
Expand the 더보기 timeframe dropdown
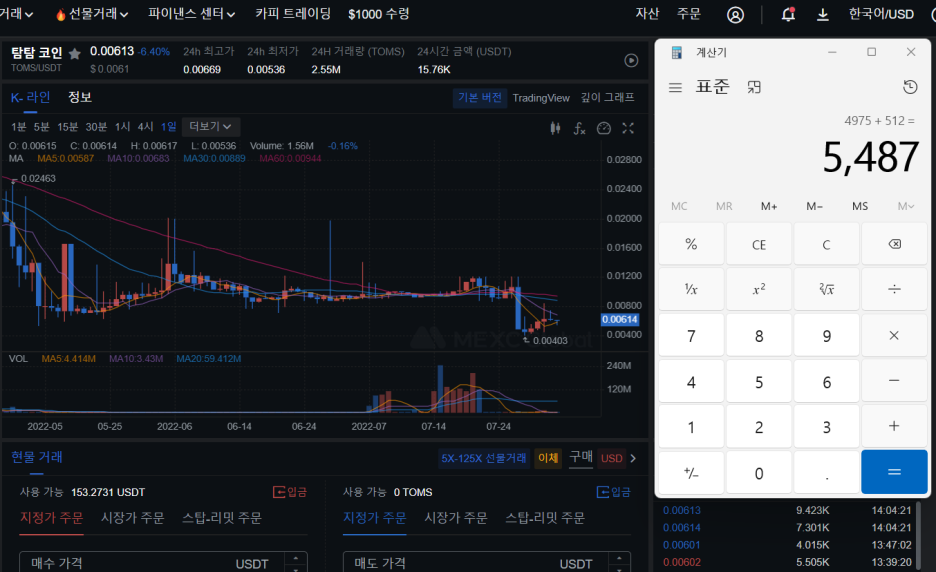pyautogui.click(x=211, y=127)
